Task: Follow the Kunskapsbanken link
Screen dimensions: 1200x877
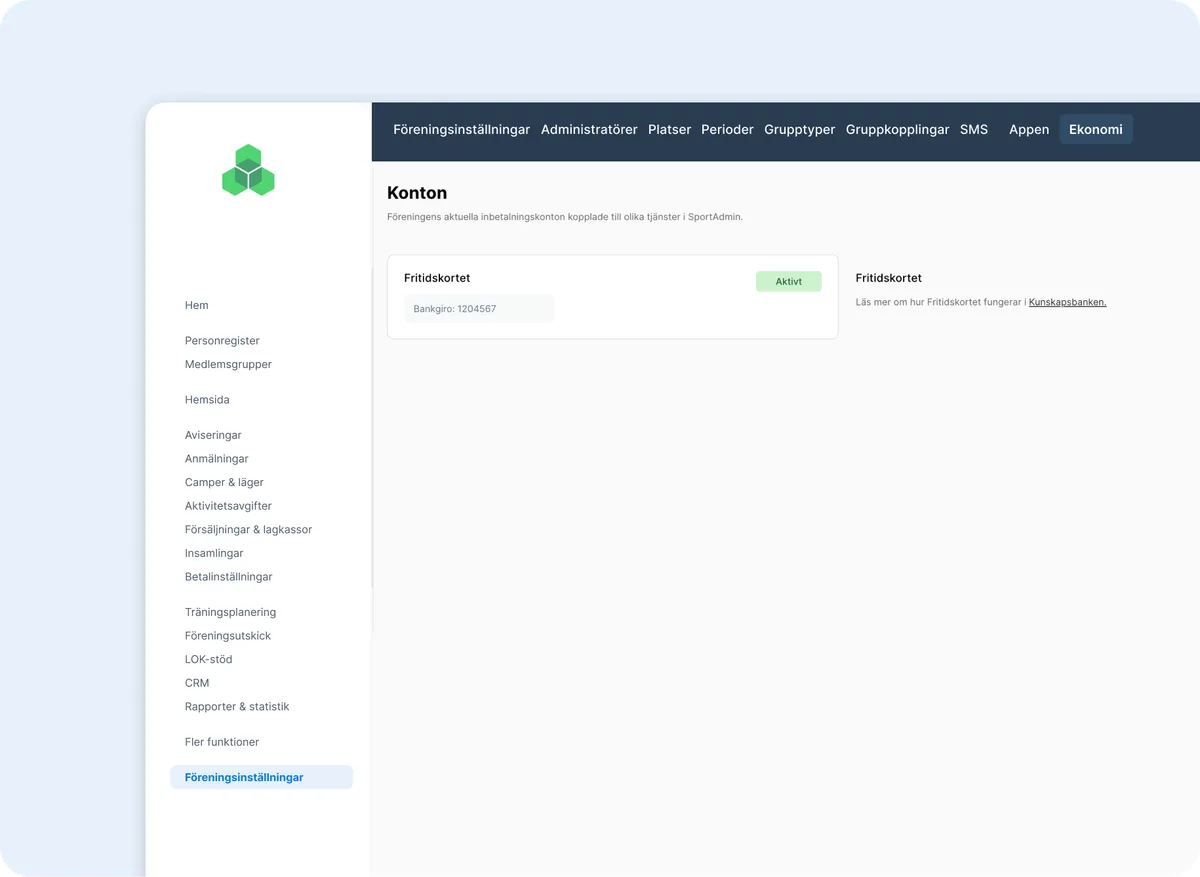Action: pos(1067,302)
